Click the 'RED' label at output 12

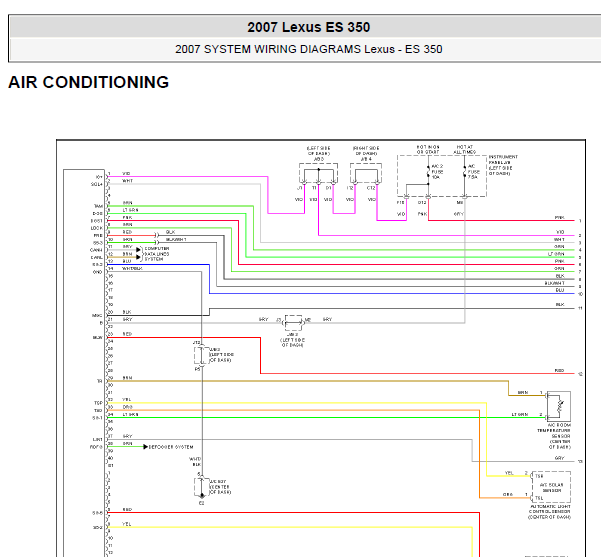(559, 370)
